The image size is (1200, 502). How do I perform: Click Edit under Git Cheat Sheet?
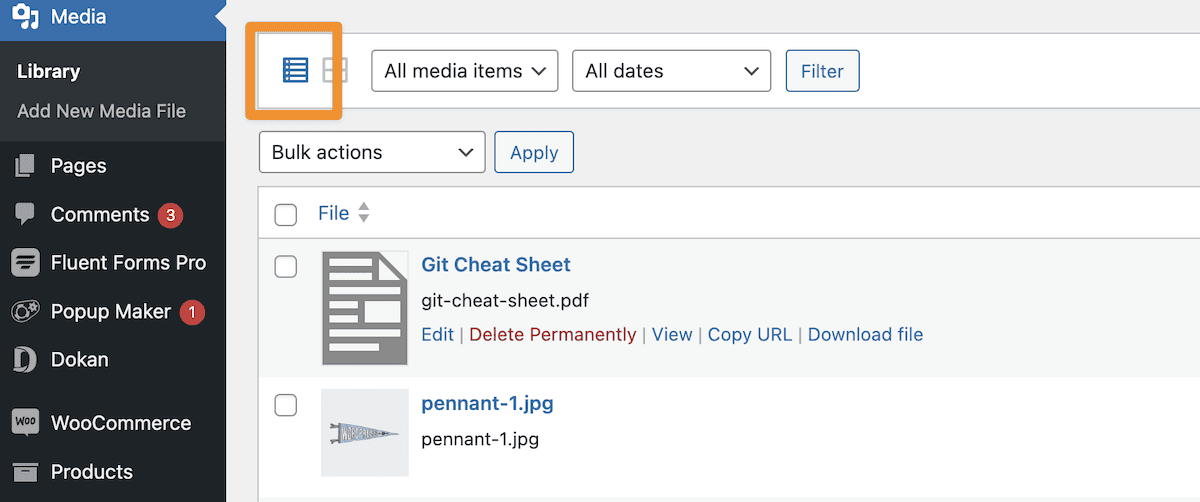coord(437,334)
